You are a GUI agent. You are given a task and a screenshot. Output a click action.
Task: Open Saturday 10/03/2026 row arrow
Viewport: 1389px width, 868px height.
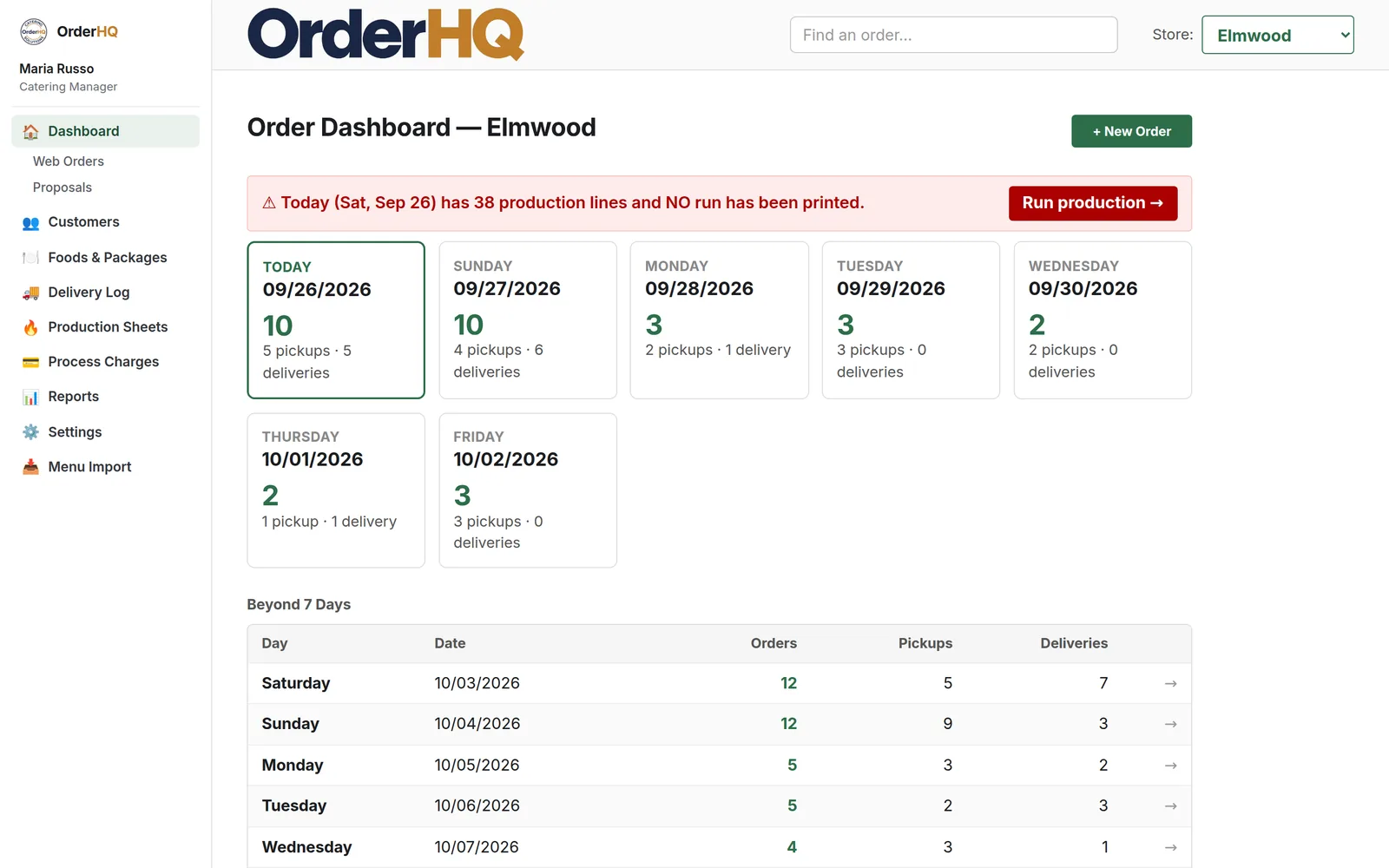1170,684
